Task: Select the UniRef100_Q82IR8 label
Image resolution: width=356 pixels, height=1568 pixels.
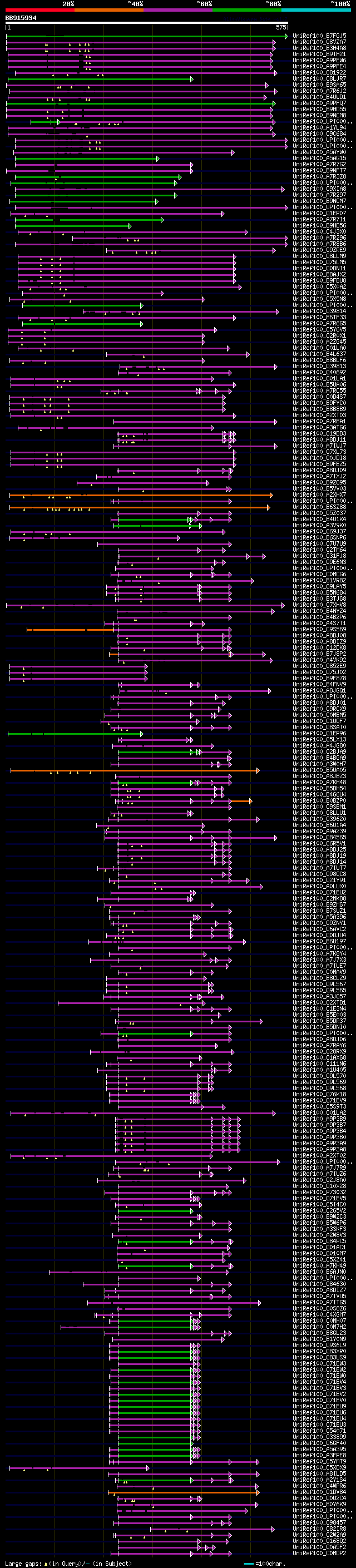Action: pos(319,1529)
